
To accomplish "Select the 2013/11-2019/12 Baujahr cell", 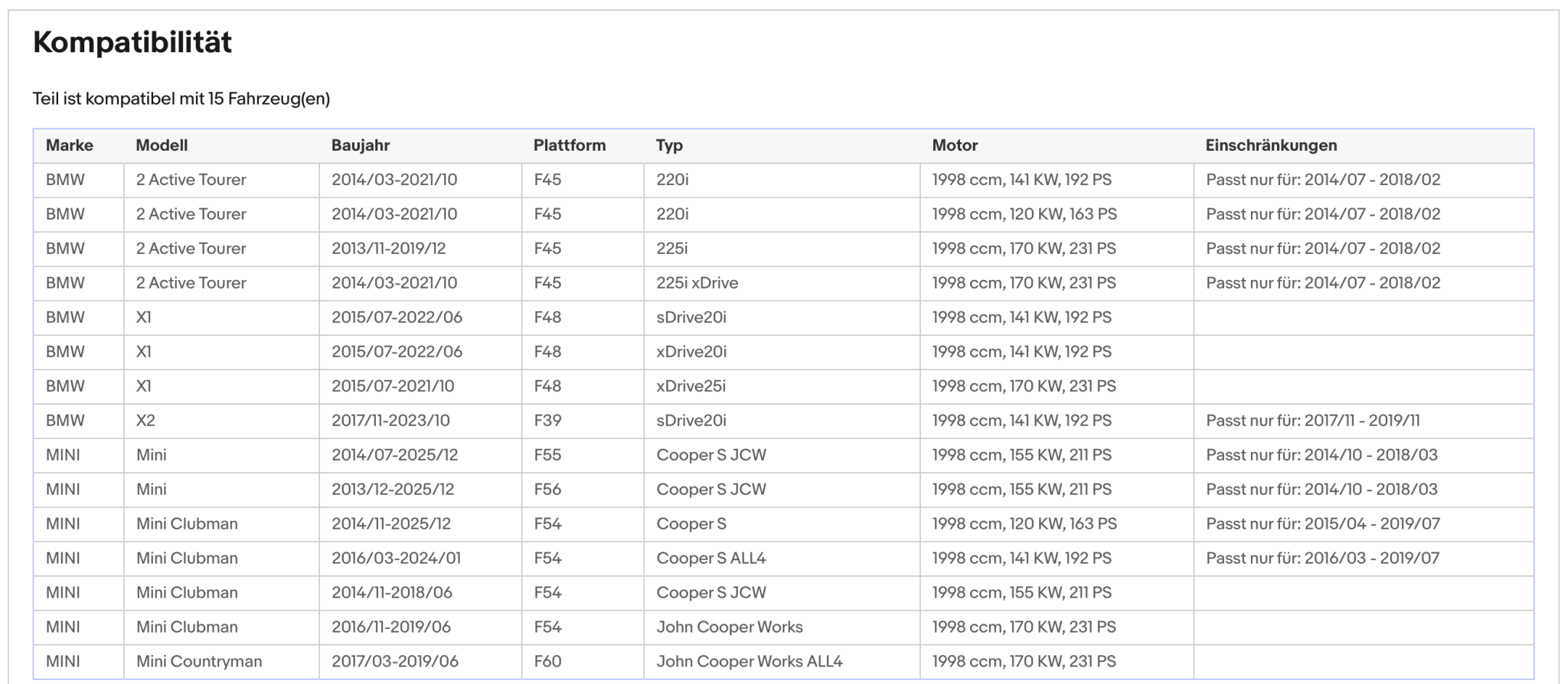I will [x=420, y=249].
